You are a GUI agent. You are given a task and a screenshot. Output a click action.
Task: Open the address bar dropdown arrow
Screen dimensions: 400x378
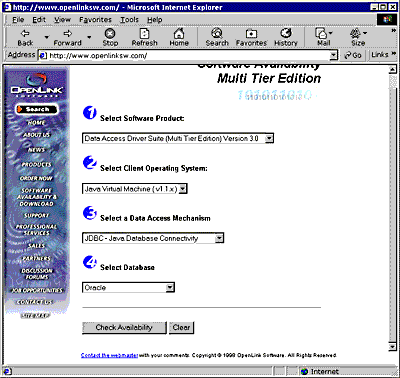pos(333,56)
